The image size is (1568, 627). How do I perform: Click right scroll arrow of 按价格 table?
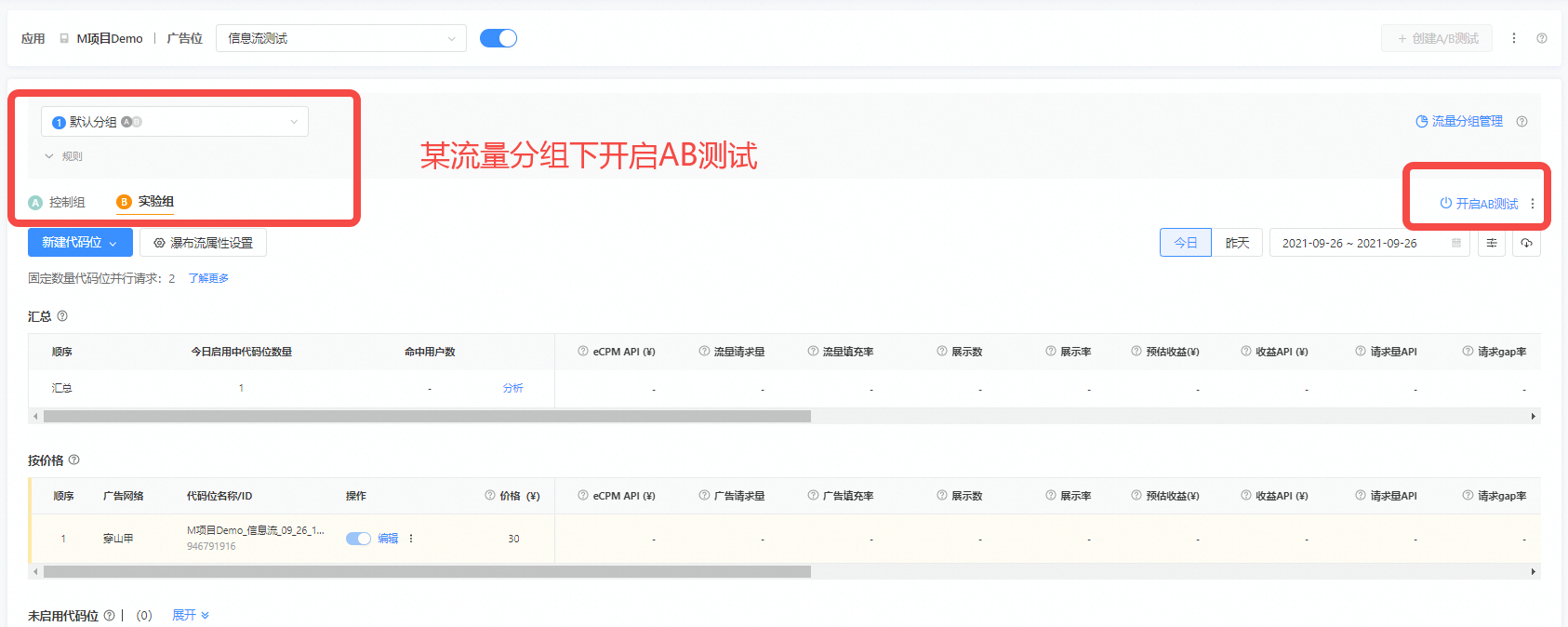[1534, 571]
